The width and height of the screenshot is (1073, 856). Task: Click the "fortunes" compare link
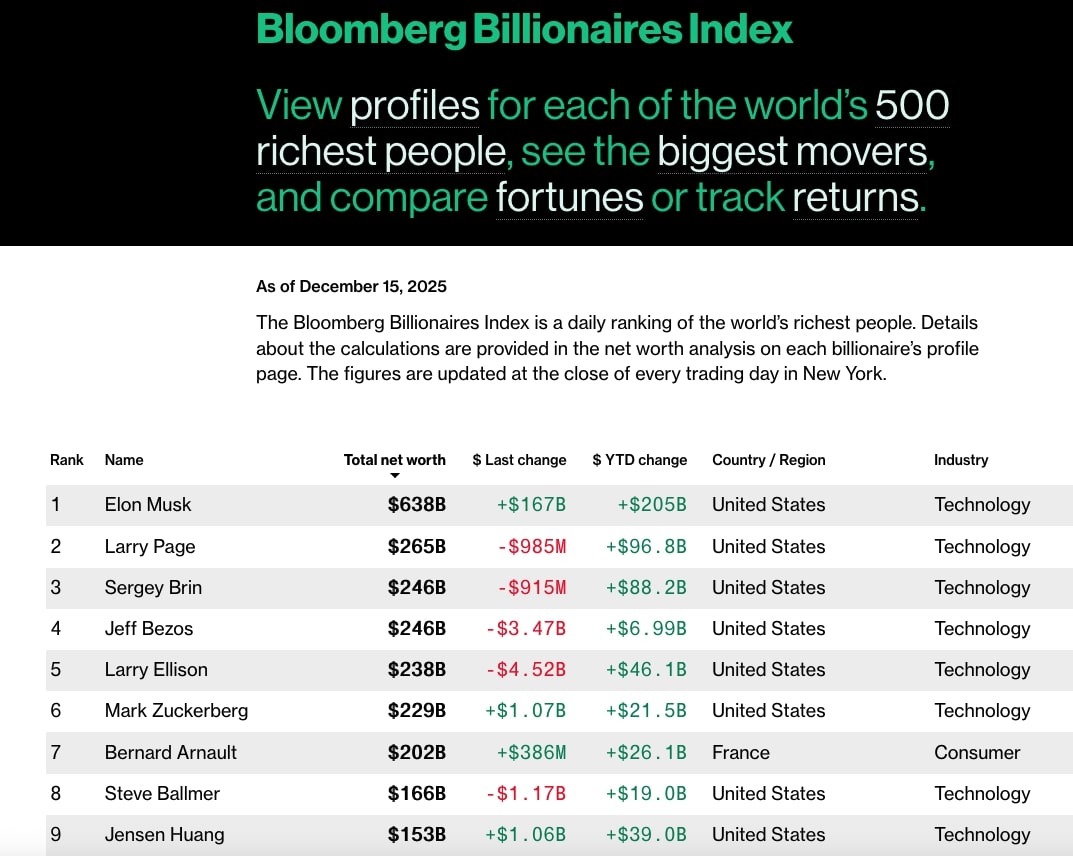tap(569, 197)
